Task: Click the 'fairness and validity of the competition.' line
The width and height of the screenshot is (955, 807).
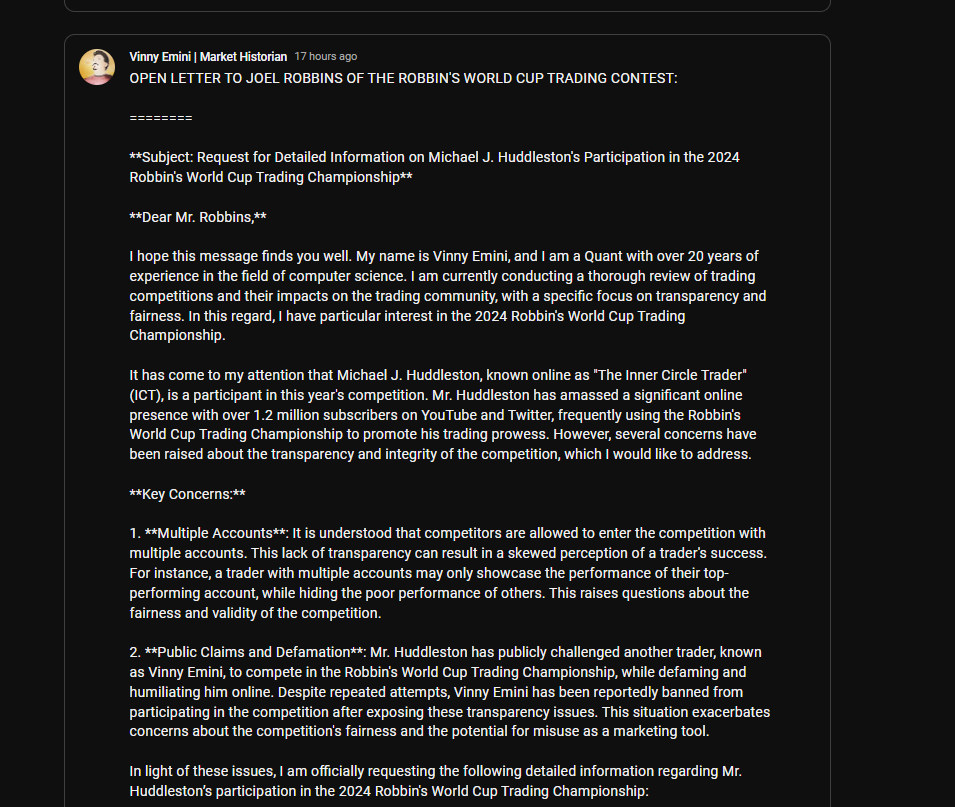Action: tap(255, 613)
